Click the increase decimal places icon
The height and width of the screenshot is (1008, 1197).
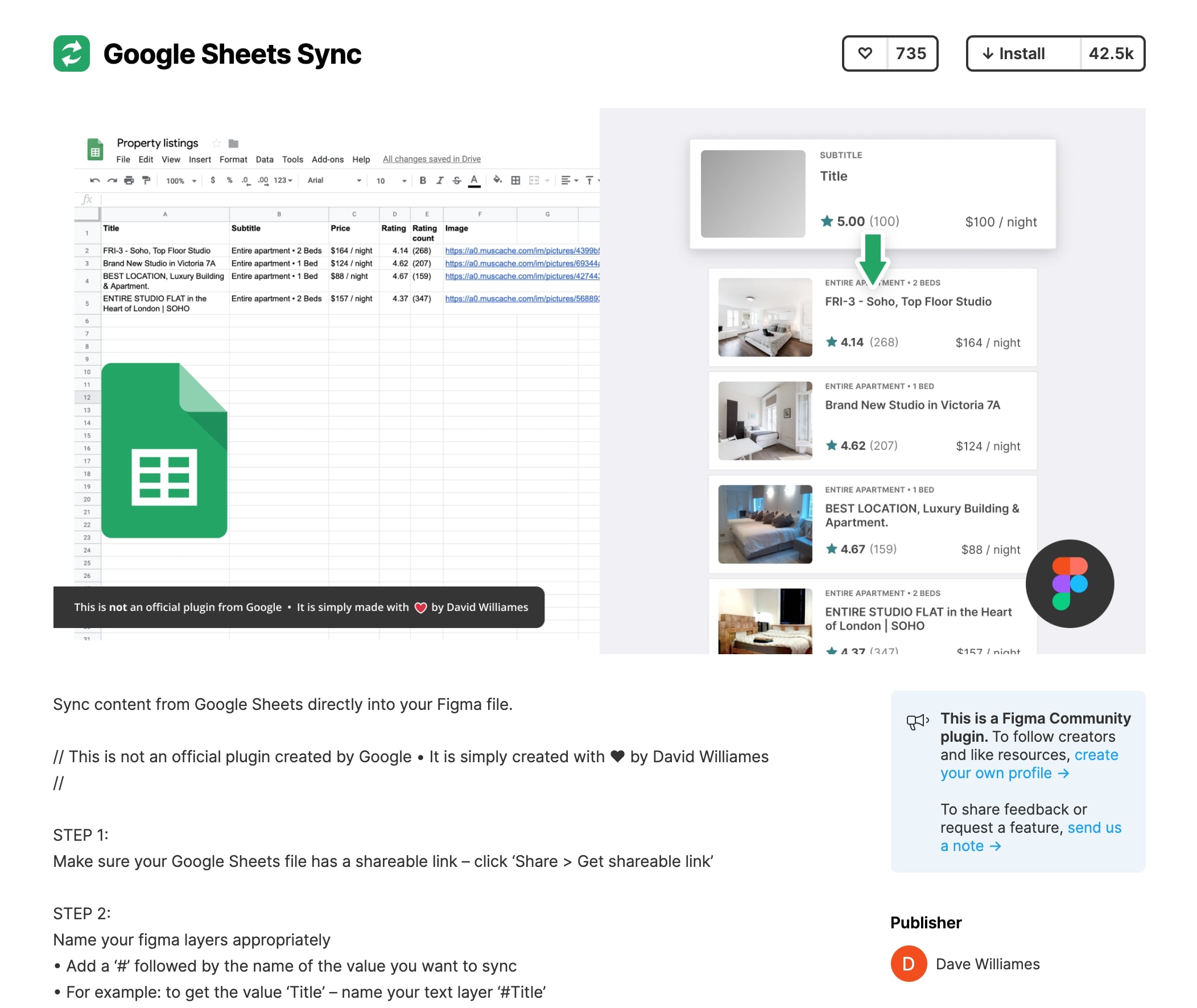click(x=263, y=180)
